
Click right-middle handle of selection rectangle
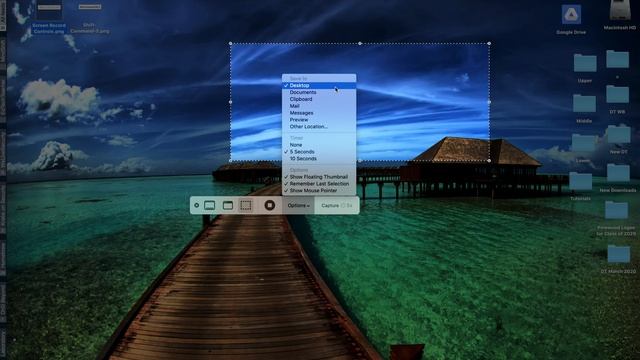[x=489, y=102]
